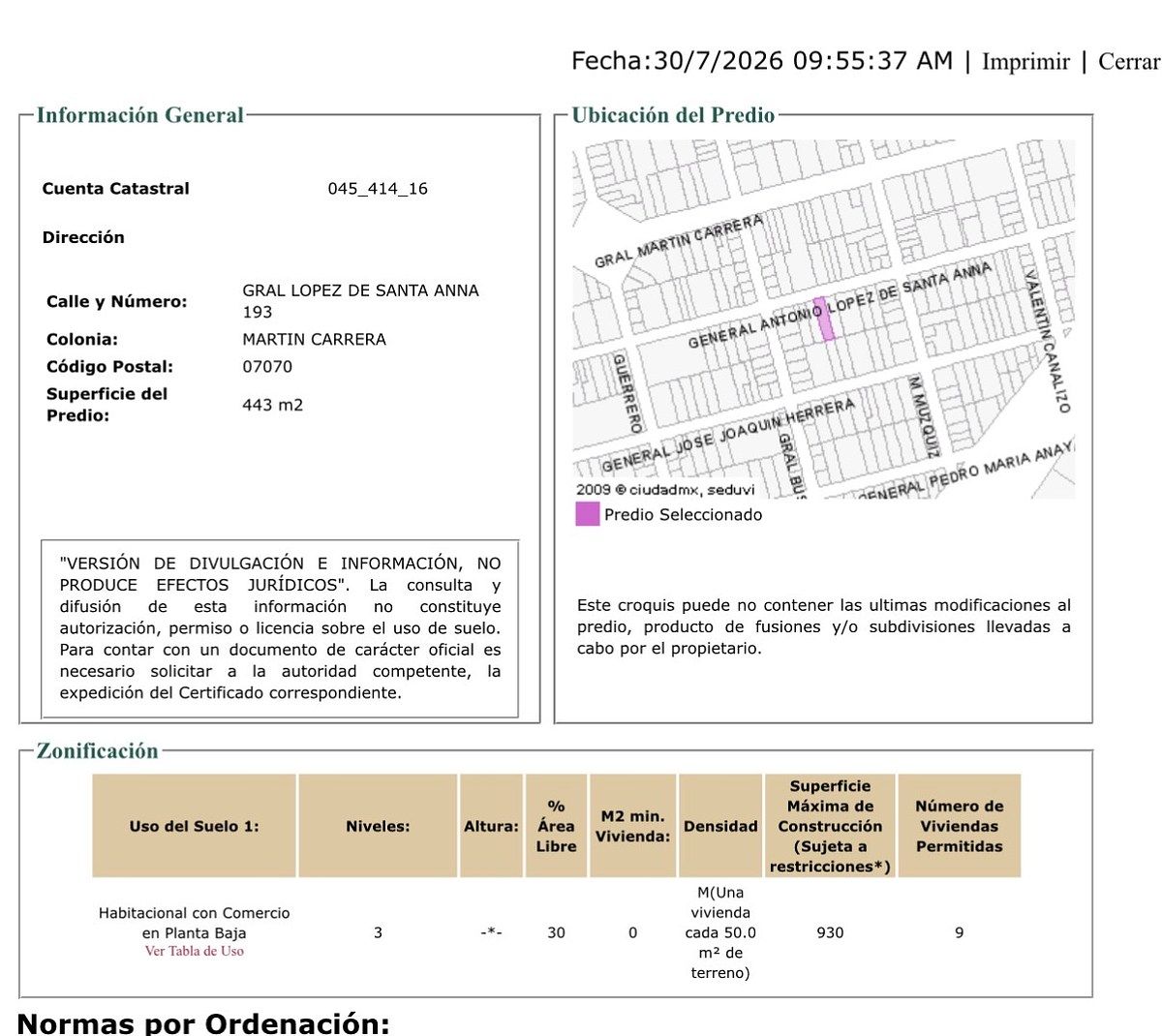The image size is (1162, 1036).
Task: Click the pink highlighted parcel on map
Action: tap(824, 319)
